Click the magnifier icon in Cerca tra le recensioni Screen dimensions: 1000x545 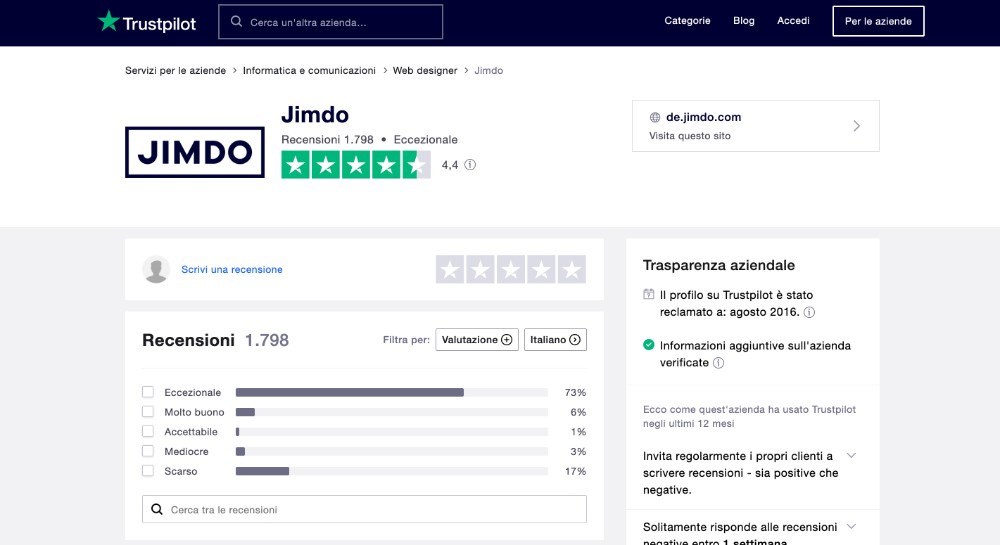(x=156, y=509)
